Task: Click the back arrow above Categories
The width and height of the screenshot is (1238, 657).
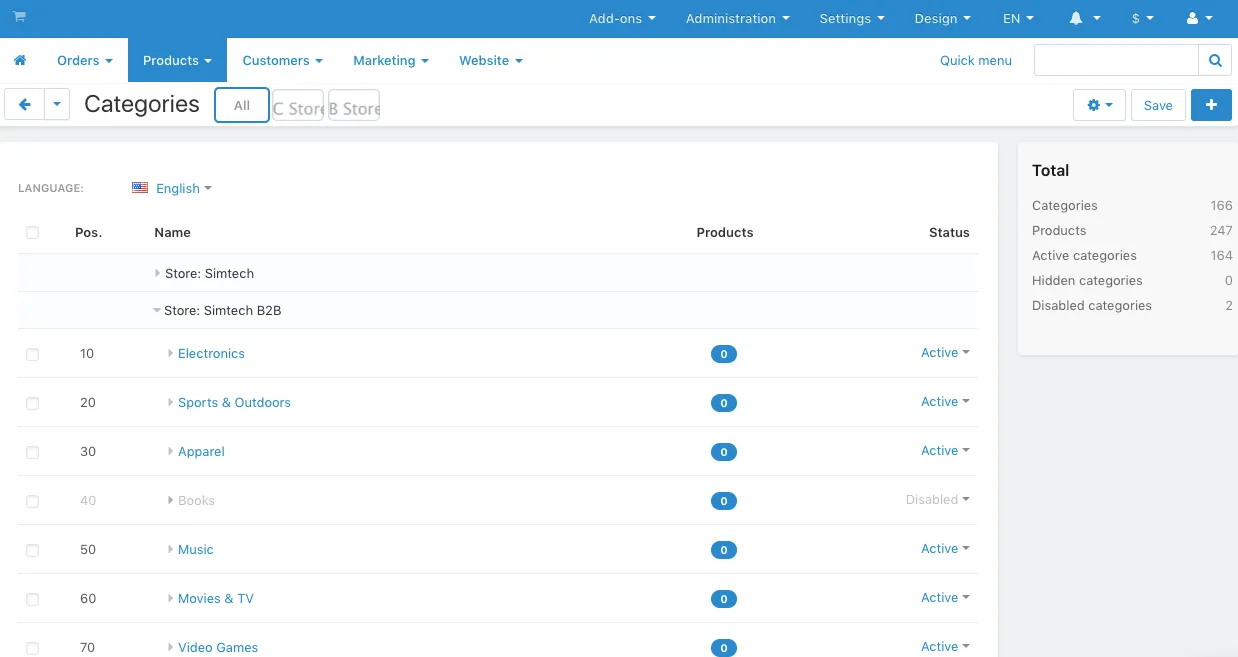Action: click(x=24, y=104)
